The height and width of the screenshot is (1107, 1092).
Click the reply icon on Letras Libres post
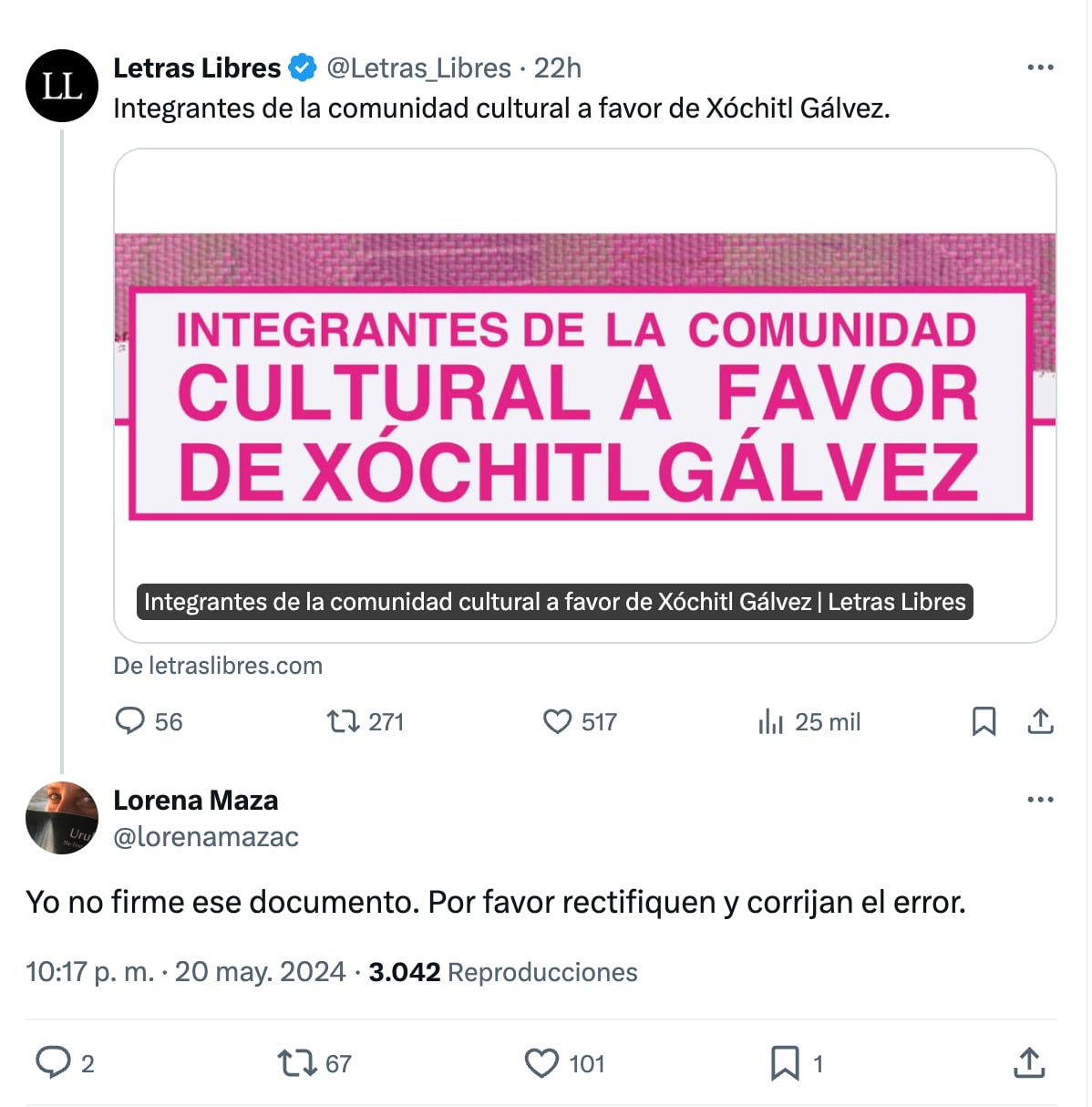click(130, 721)
